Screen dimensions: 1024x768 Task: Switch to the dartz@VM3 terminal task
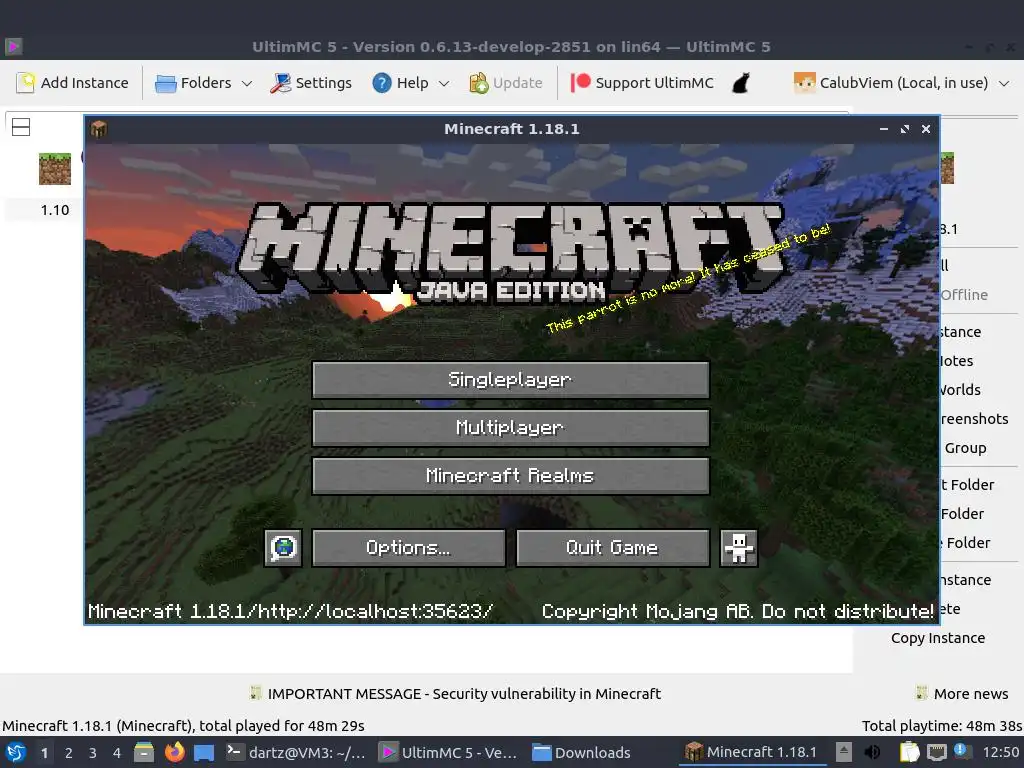pyautogui.click(x=296, y=752)
